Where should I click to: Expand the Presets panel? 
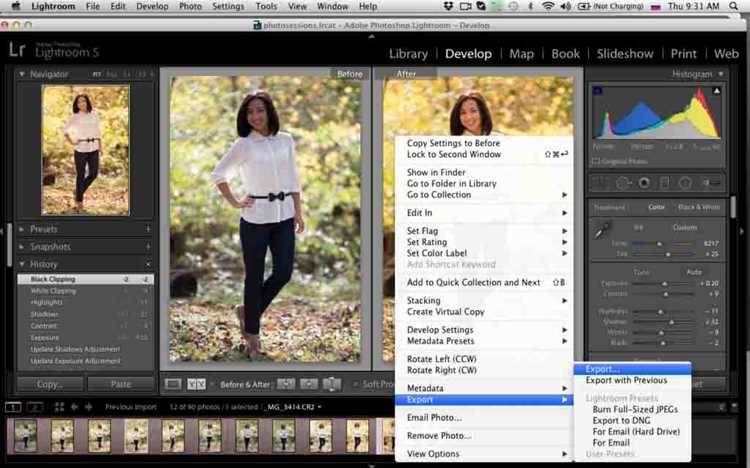click(x=22, y=229)
